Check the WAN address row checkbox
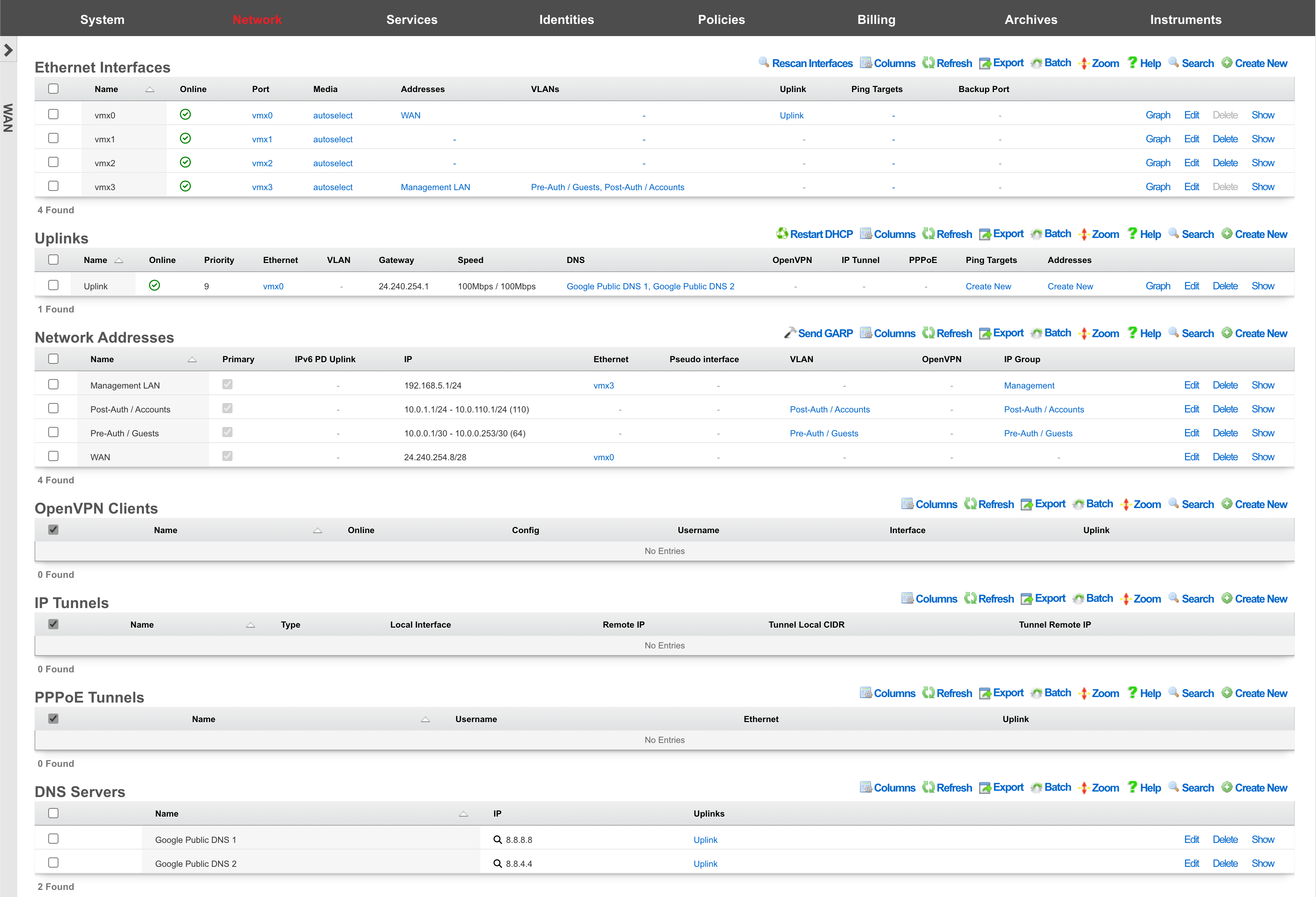The width and height of the screenshot is (1316, 897). point(53,456)
